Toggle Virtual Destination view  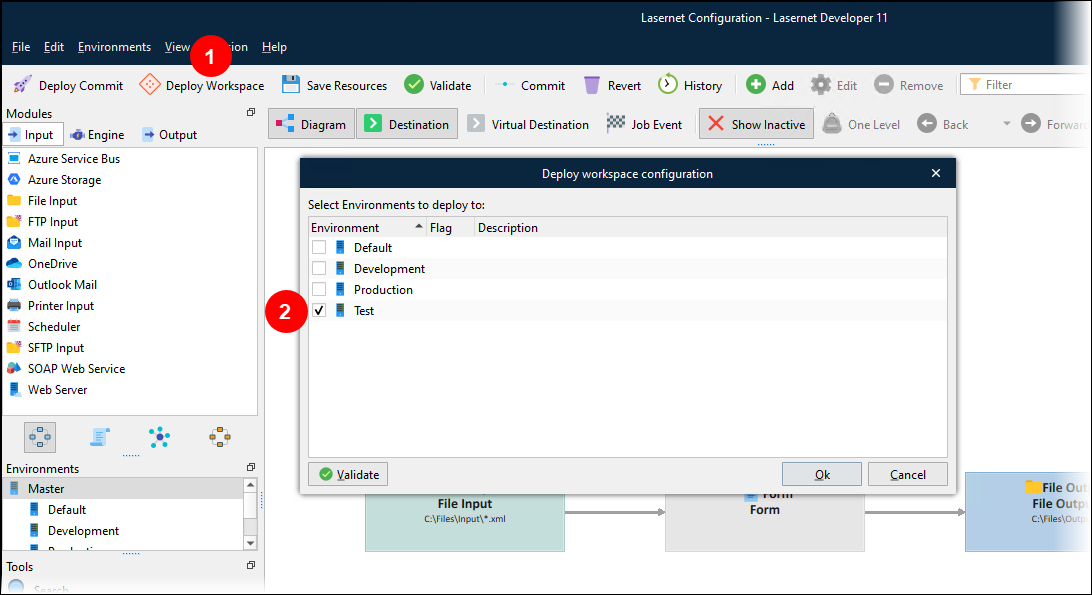[x=529, y=124]
